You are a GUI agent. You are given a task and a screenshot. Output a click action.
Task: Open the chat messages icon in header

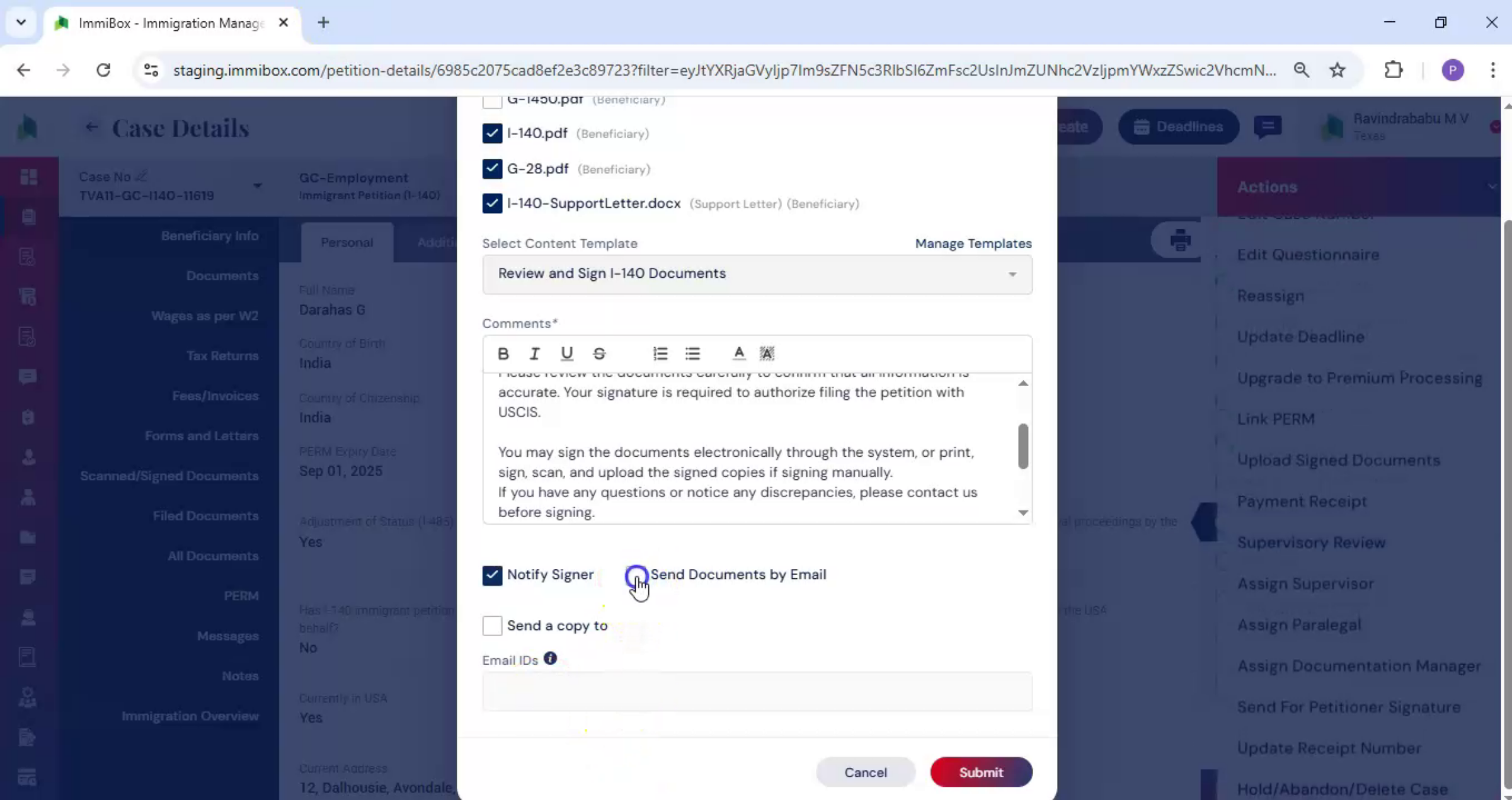(x=1268, y=127)
